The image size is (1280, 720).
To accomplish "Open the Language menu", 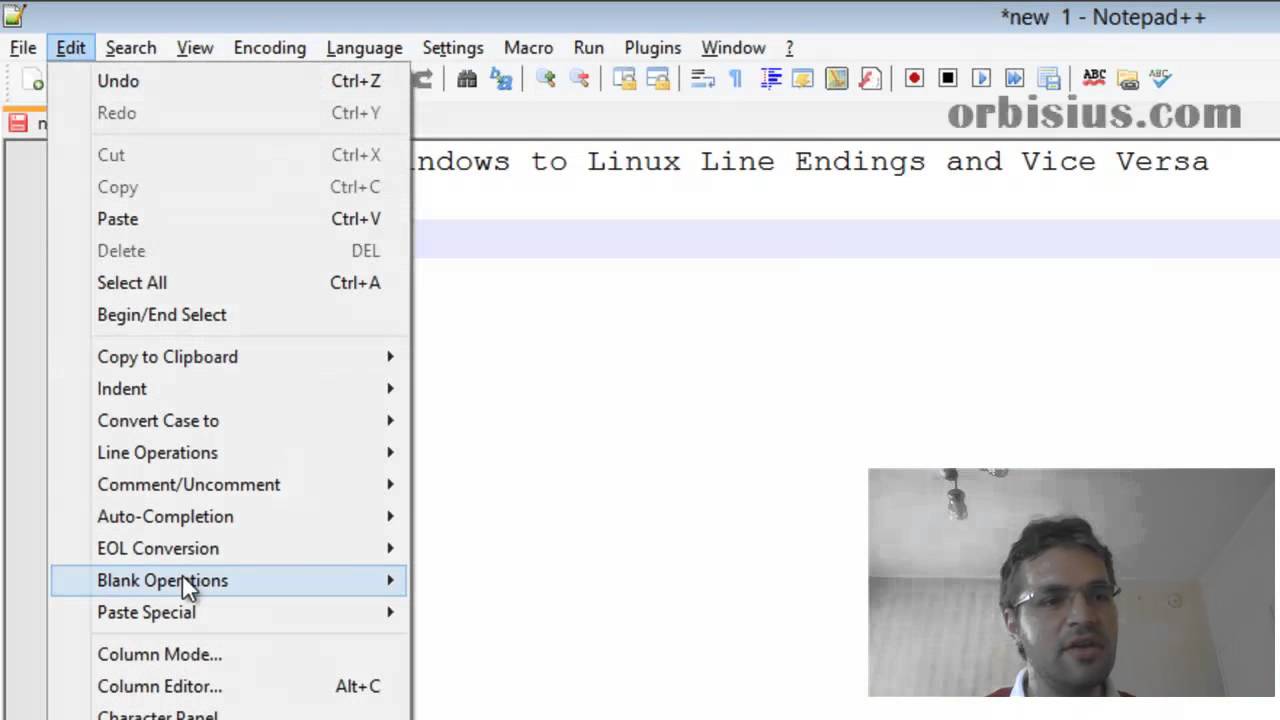I will pos(364,48).
